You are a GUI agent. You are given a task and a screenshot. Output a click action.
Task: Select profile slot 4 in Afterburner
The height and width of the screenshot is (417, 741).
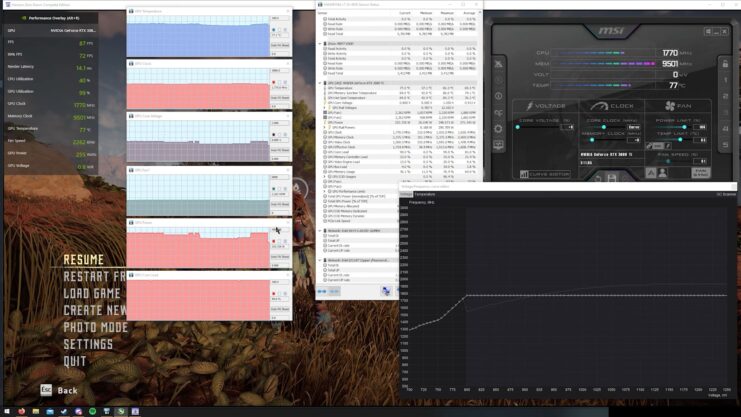pos(725,129)
